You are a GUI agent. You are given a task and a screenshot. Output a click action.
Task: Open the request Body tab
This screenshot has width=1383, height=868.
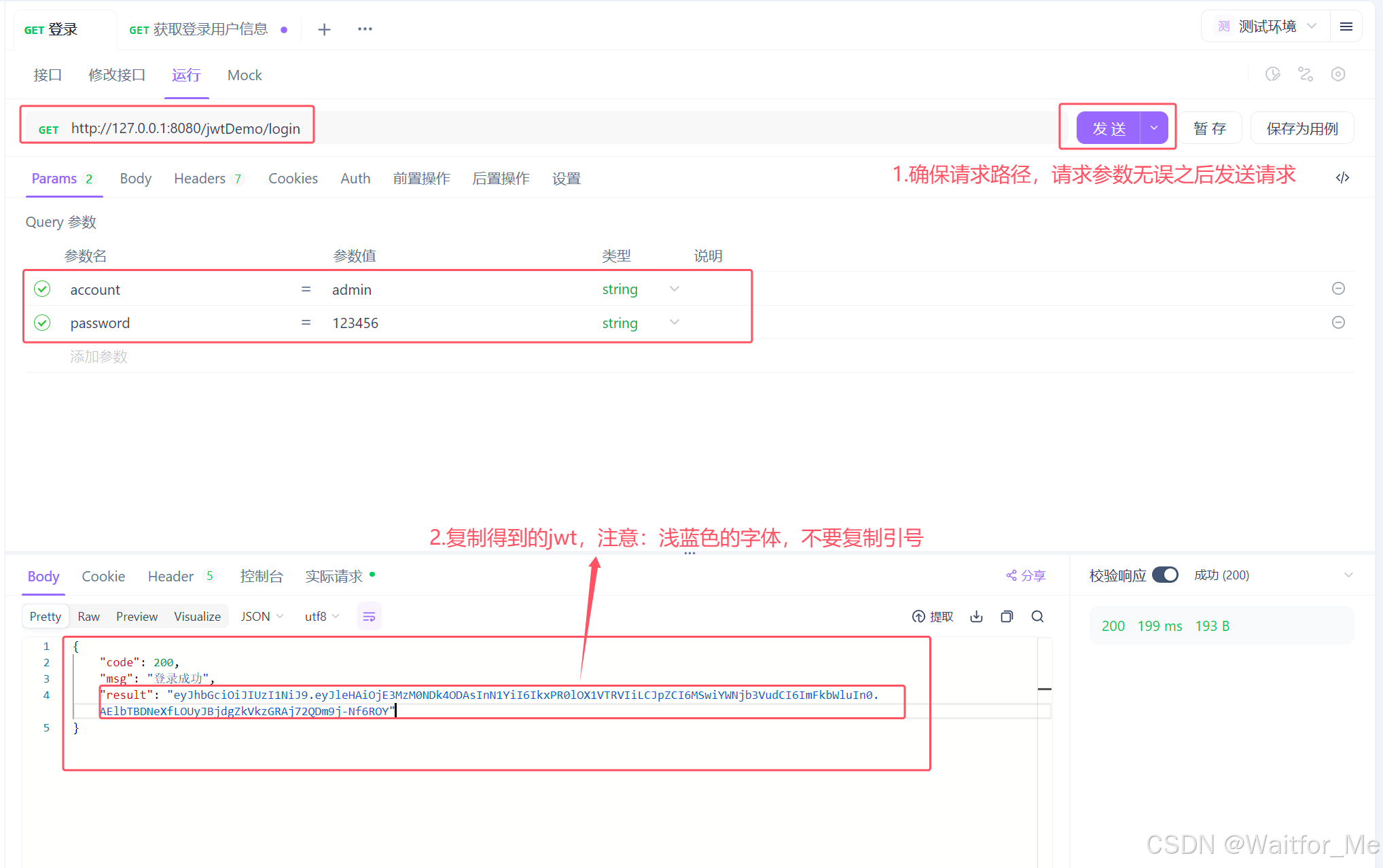pos(136,179)
